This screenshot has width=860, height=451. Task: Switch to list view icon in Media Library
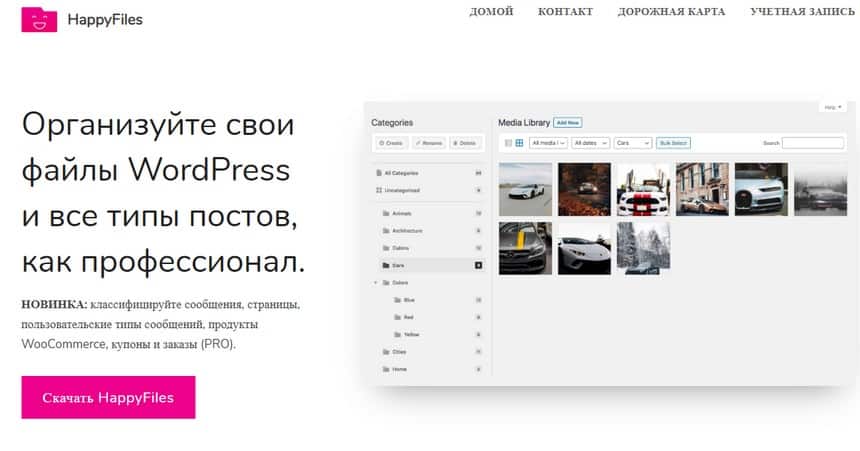508,143
